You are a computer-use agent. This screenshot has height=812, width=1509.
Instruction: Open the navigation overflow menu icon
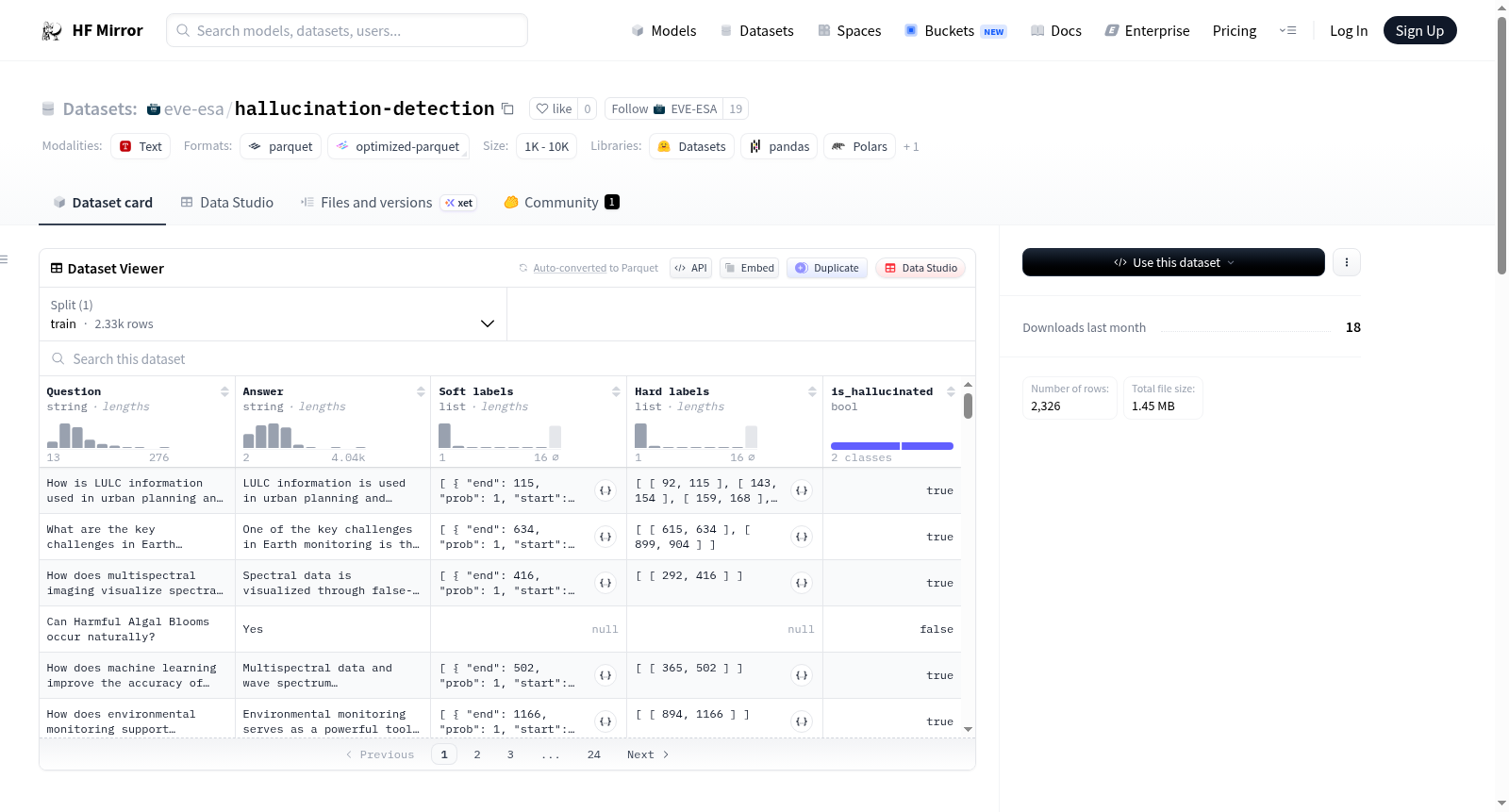click(1287, 30)
